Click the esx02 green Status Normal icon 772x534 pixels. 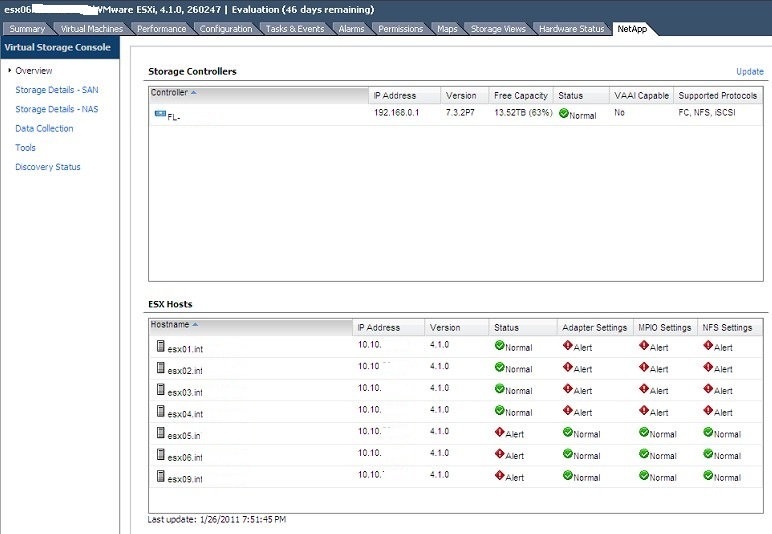(x=499, y=367)
